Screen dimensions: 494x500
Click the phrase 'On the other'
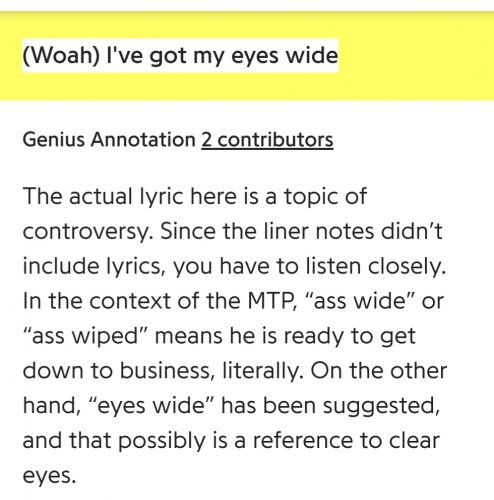click(379, 370)
